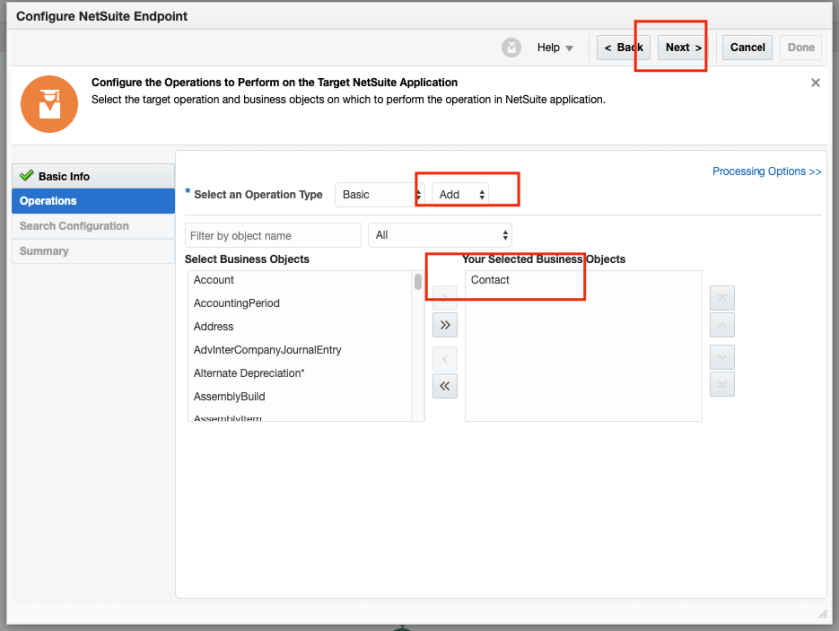Close the instruction banner with the X

click(x=815, y=83)
